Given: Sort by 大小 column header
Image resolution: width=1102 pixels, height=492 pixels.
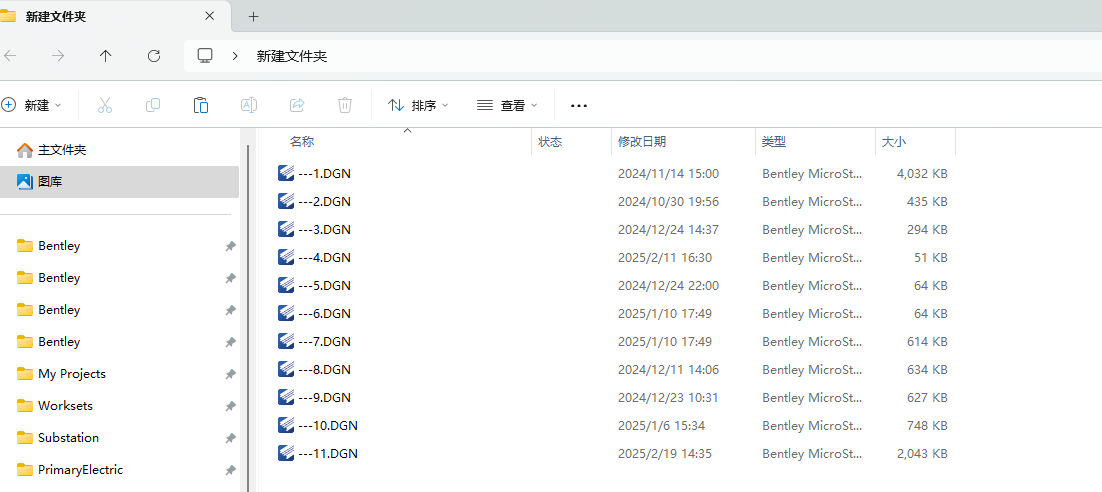Looking at the screenshot, I should 894,142.
